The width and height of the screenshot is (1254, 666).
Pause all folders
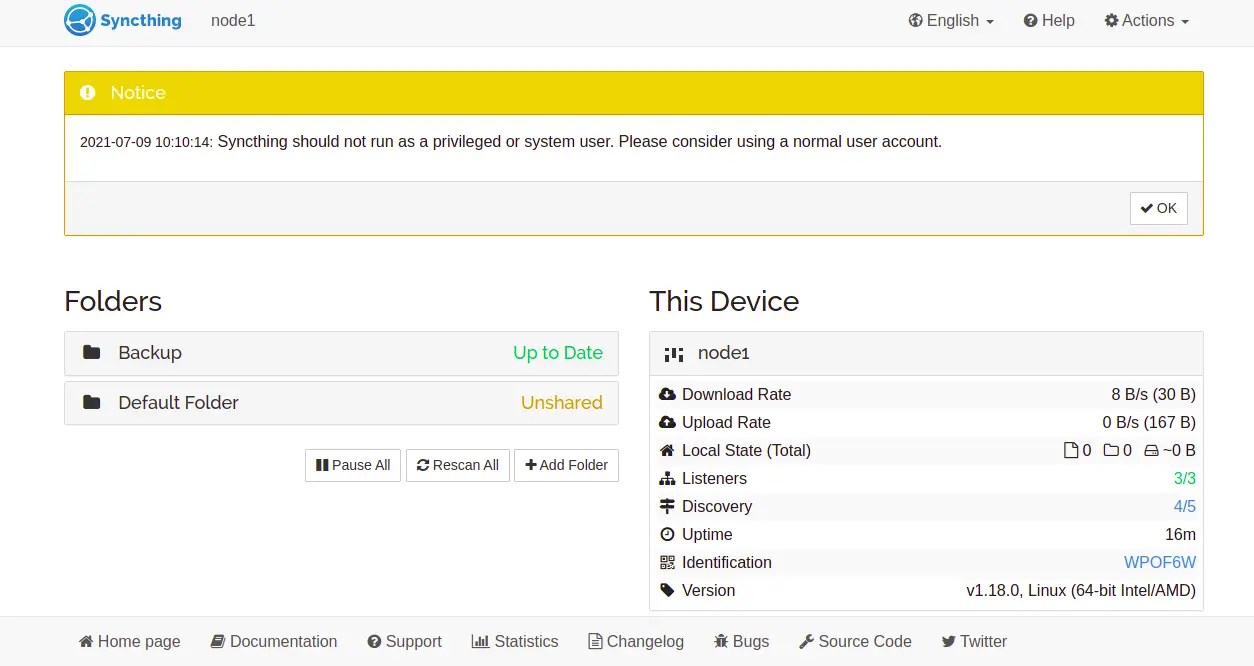(353, 465)
